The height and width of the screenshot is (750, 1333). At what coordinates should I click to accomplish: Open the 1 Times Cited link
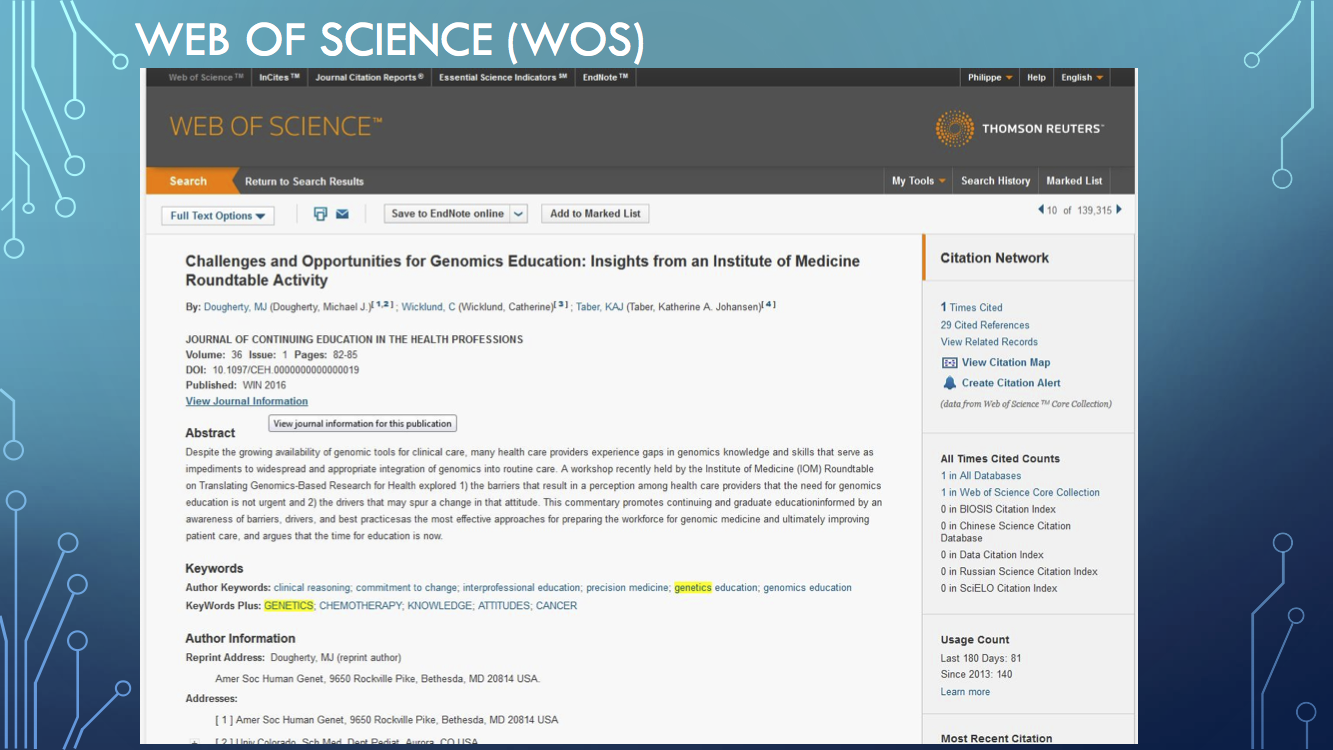point(971,308)
